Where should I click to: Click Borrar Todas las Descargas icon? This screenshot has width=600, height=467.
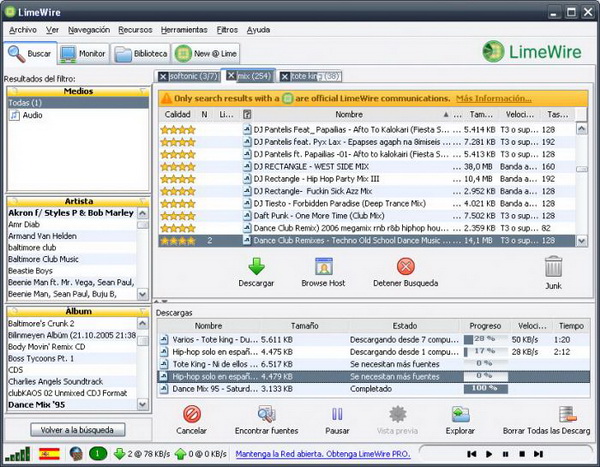pos(567,414)
